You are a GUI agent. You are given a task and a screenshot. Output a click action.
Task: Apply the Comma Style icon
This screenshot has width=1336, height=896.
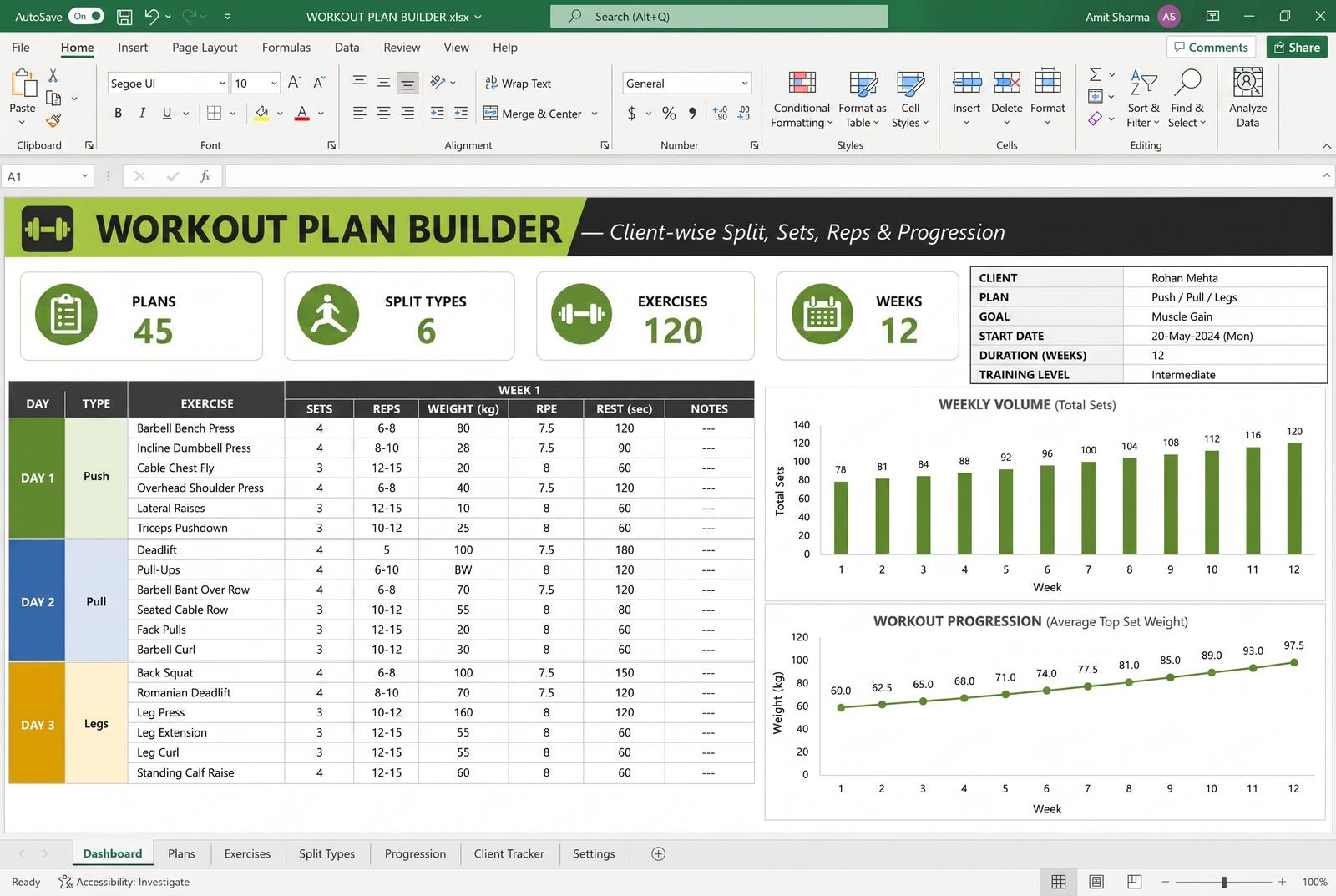(x=692, y=113)
